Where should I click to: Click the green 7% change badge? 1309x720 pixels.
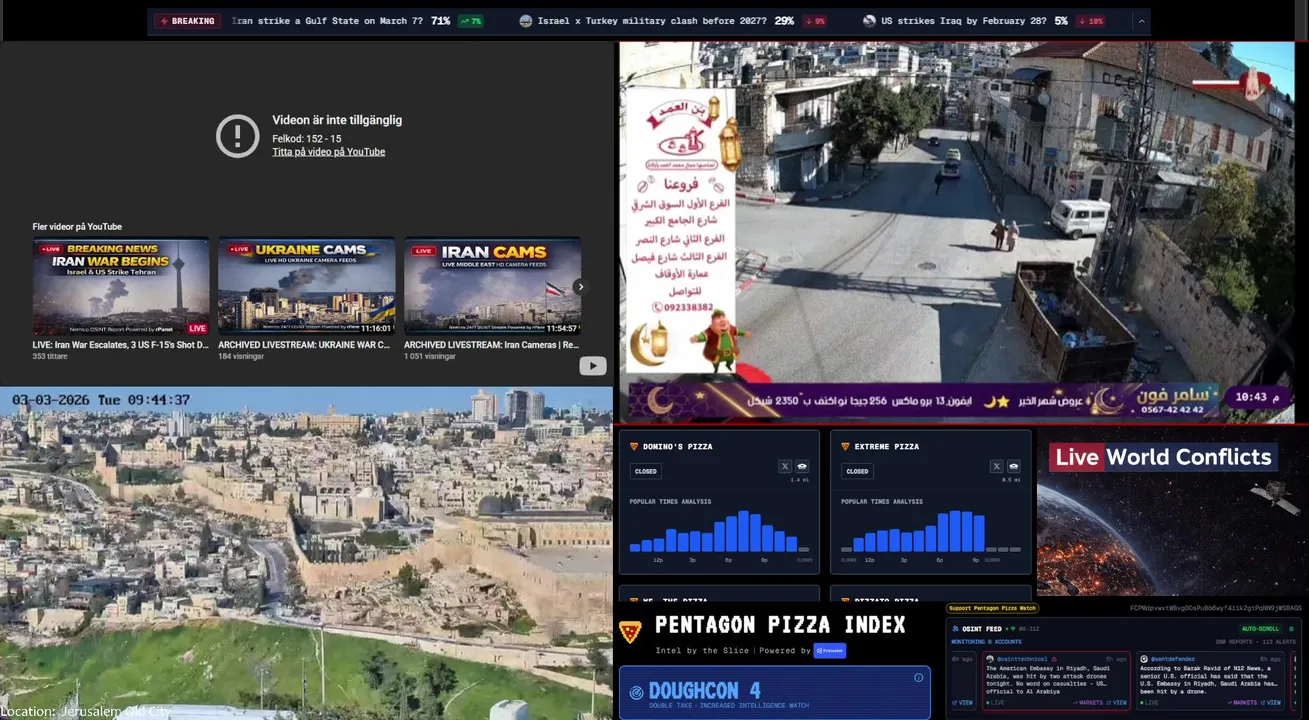coord(471,21)
